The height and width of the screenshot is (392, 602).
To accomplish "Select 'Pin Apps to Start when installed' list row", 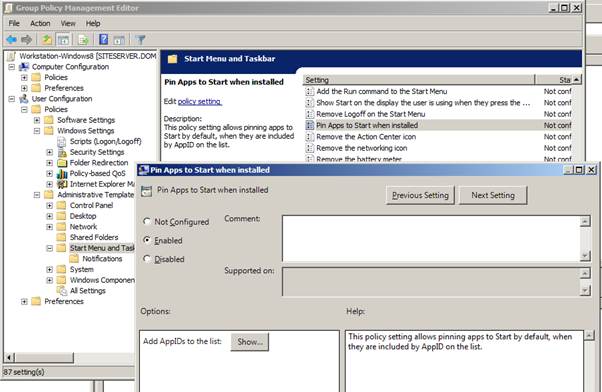I will (x=438, y=125).
